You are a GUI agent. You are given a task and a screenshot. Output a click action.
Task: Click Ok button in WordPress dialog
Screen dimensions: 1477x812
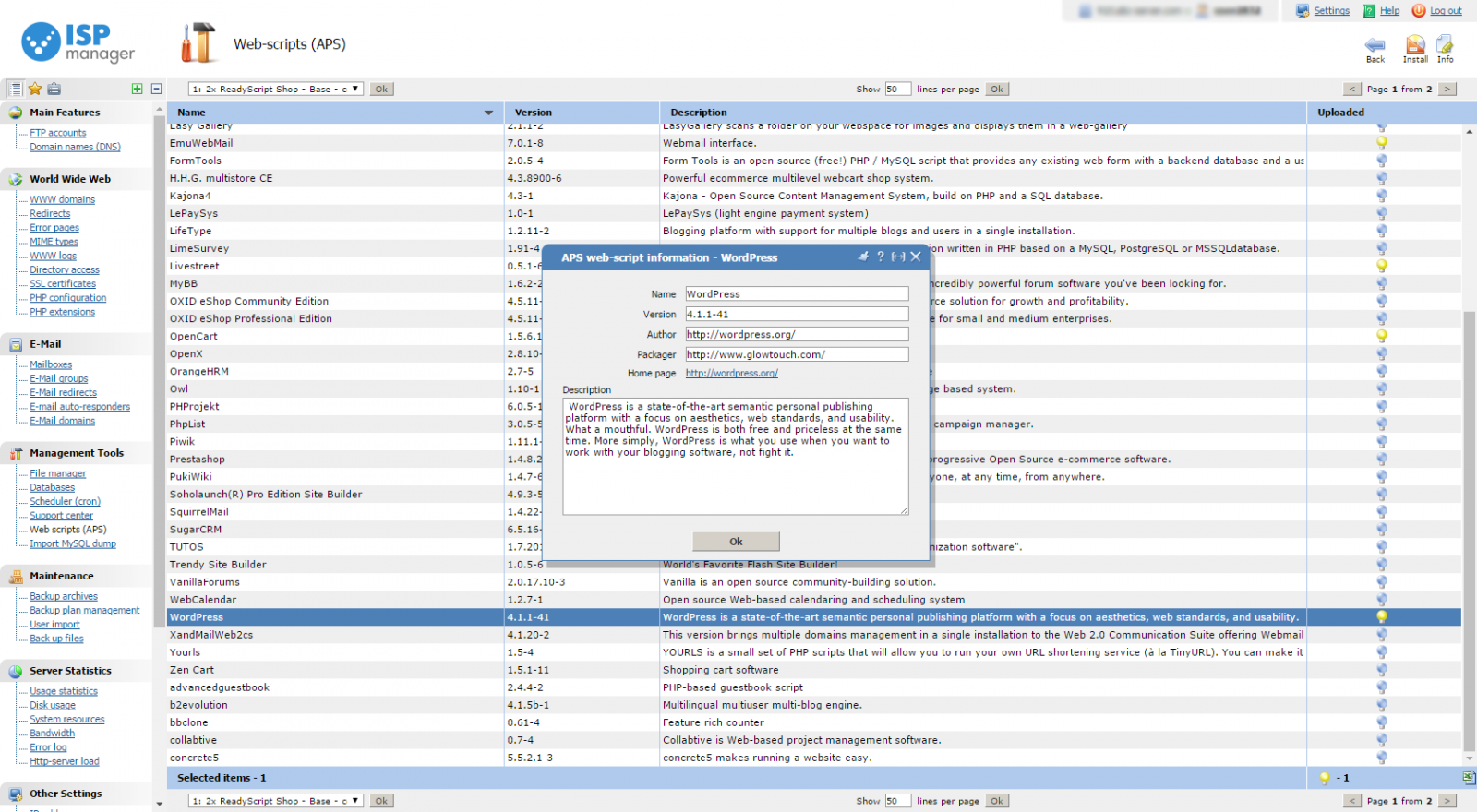coord(736,542)
